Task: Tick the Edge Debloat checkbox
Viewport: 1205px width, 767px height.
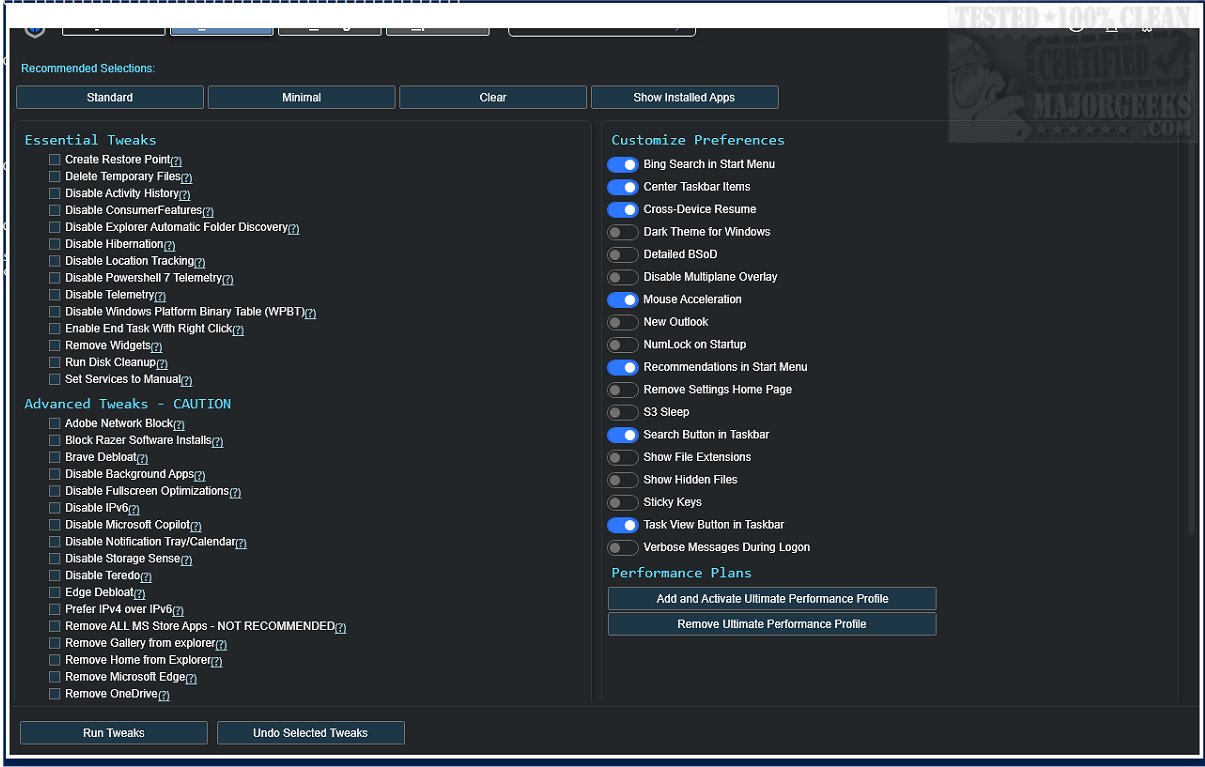Action: click(x=55, y=593)
